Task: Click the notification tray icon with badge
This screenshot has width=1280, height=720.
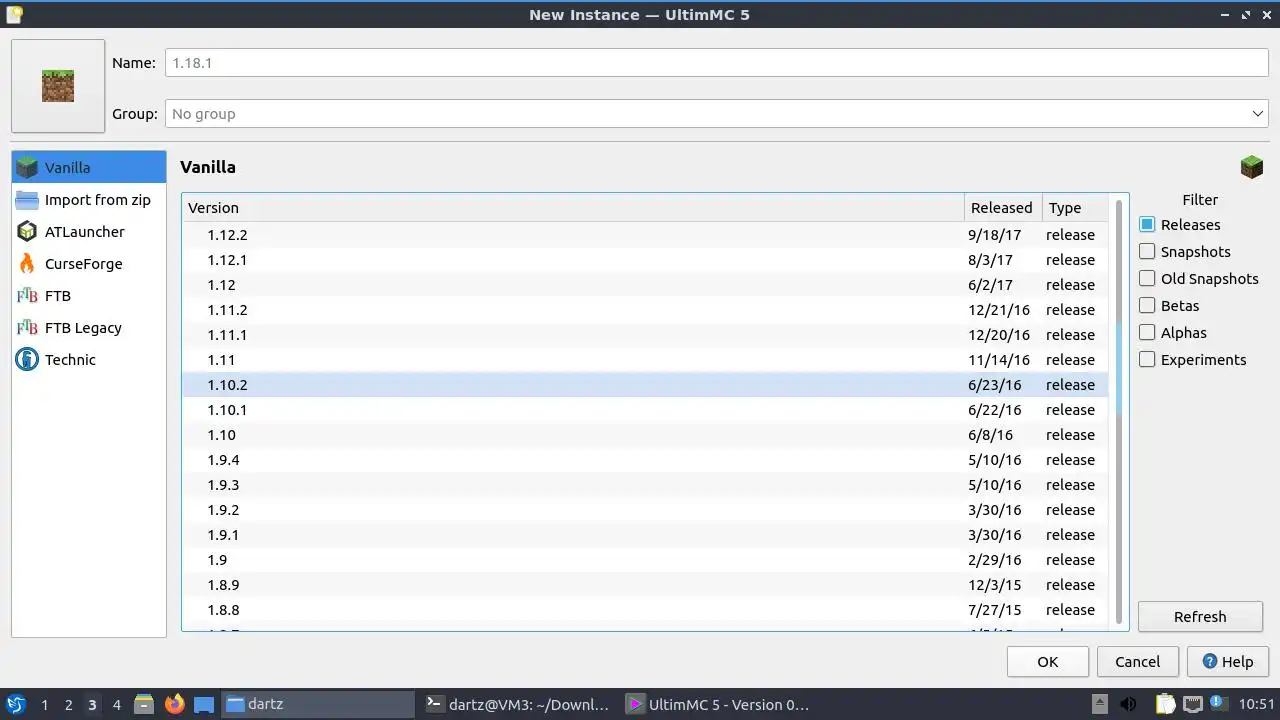Action: pyautogui.click(x=1219, y=704)
